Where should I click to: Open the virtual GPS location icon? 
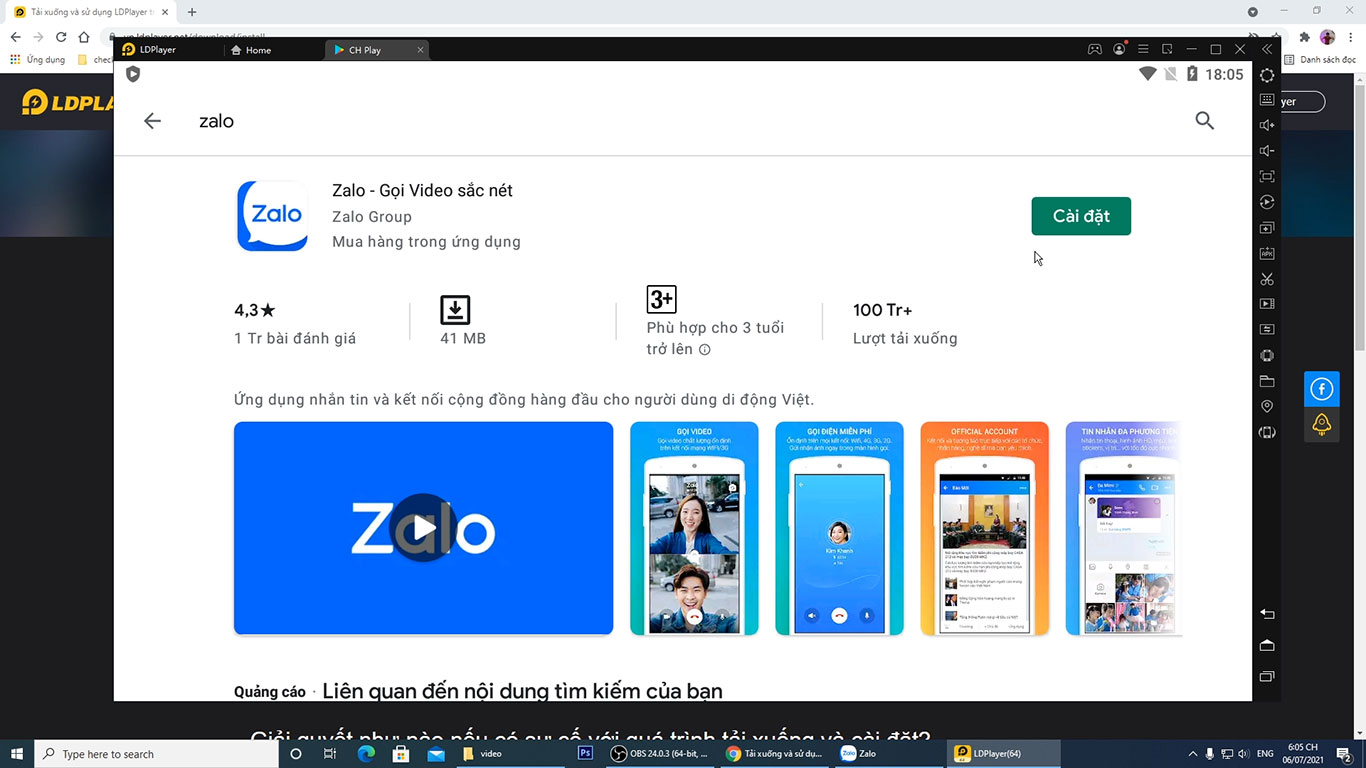[x=1267, y=407]
